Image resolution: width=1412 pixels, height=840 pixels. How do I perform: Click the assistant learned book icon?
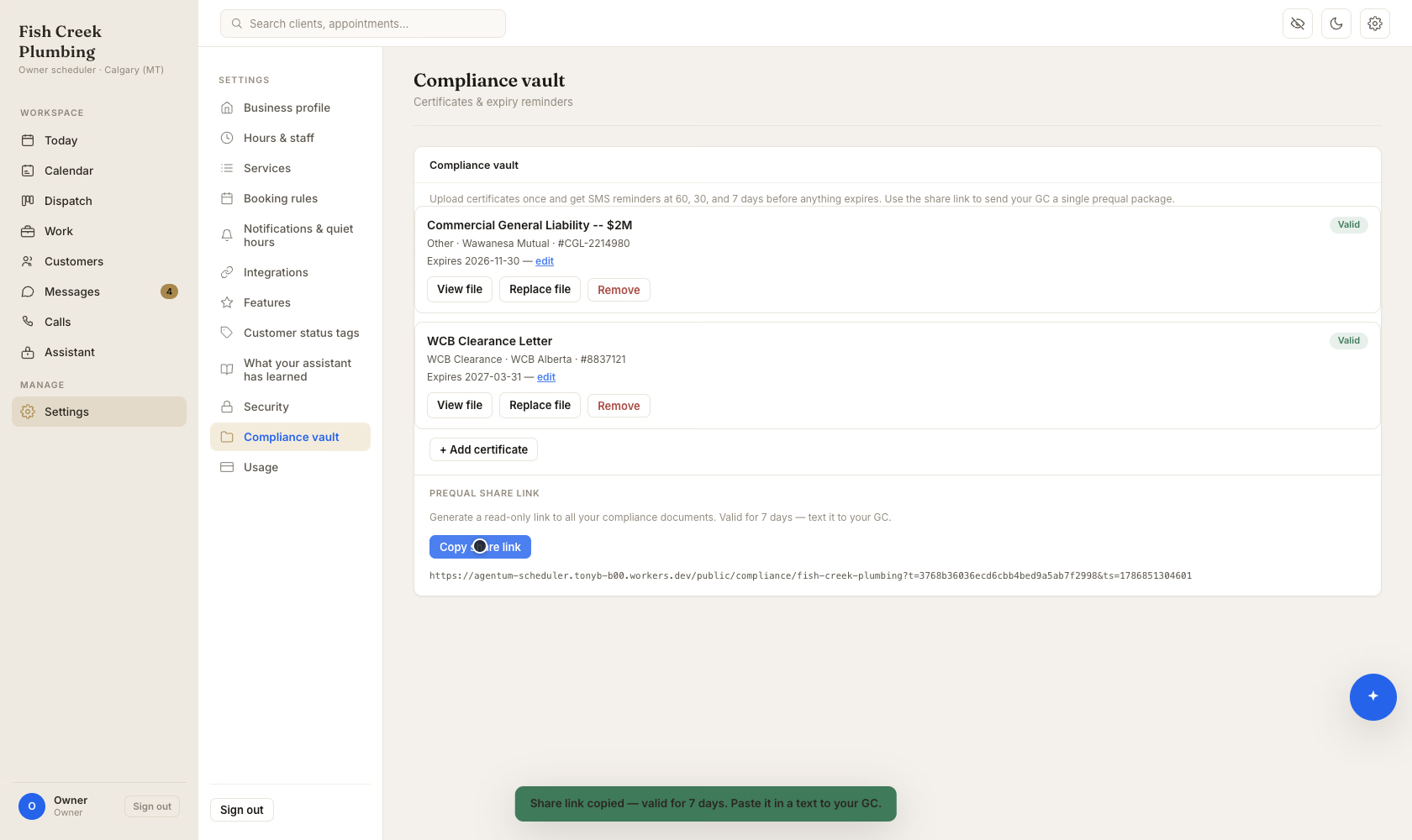click(x=227, y=370)
